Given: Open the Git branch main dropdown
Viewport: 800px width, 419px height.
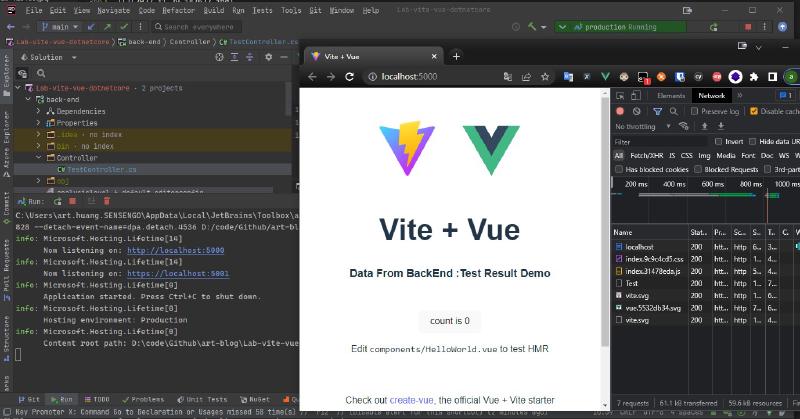Looking at the screenshot, I should pyautogui.click(x=59, y=27).
